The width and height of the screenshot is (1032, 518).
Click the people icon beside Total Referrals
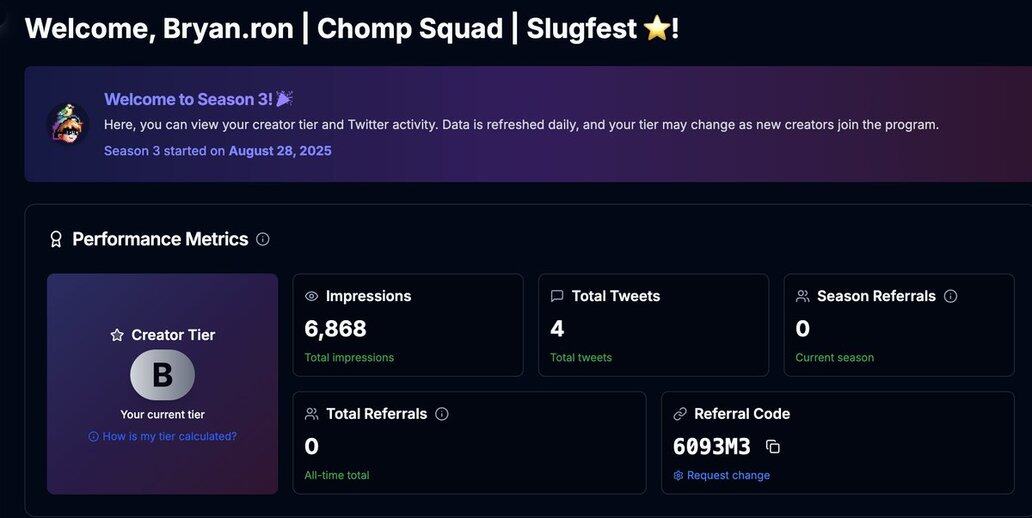311,414
